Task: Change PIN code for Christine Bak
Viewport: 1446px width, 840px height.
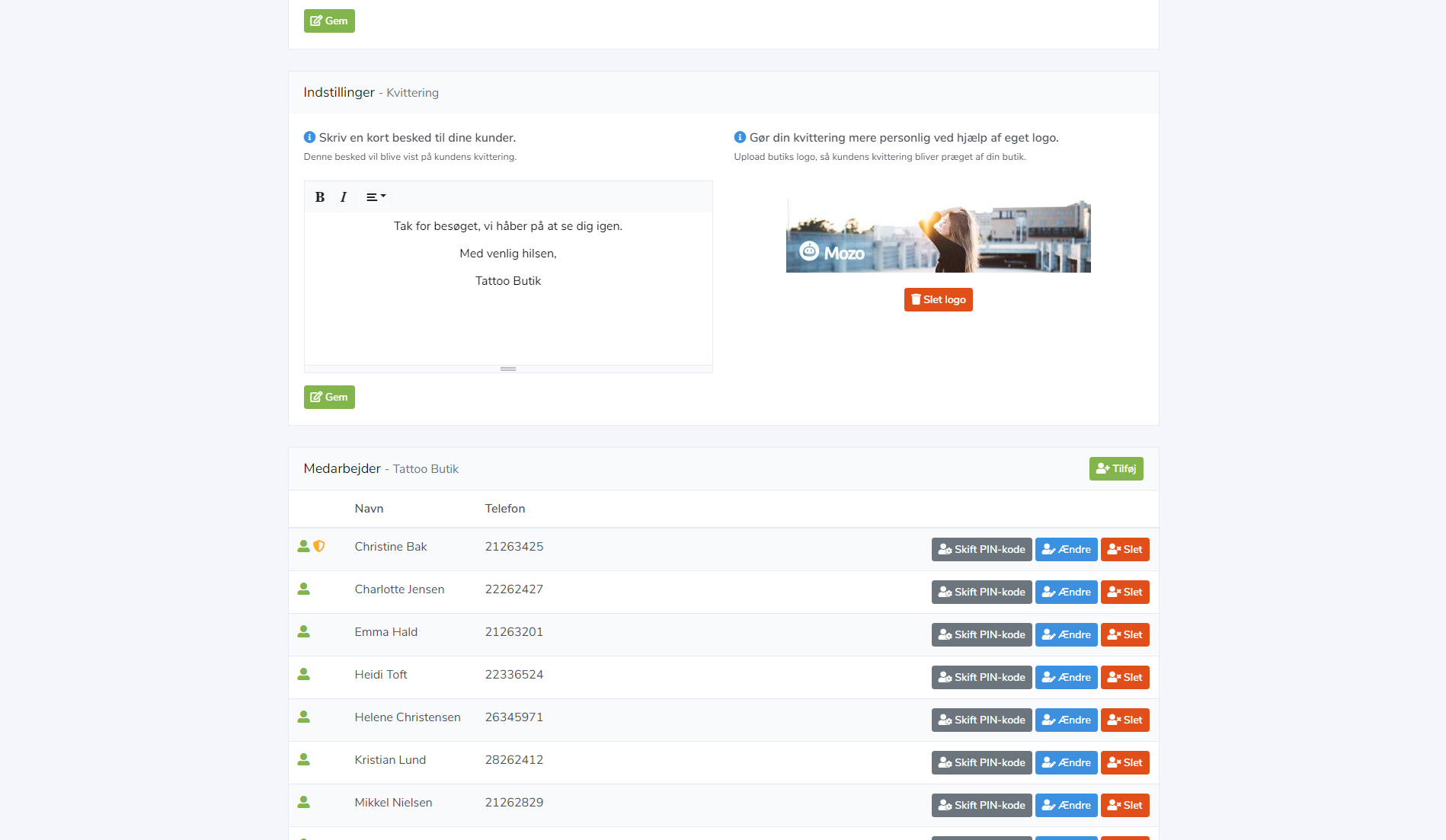Action: (981, 550)
